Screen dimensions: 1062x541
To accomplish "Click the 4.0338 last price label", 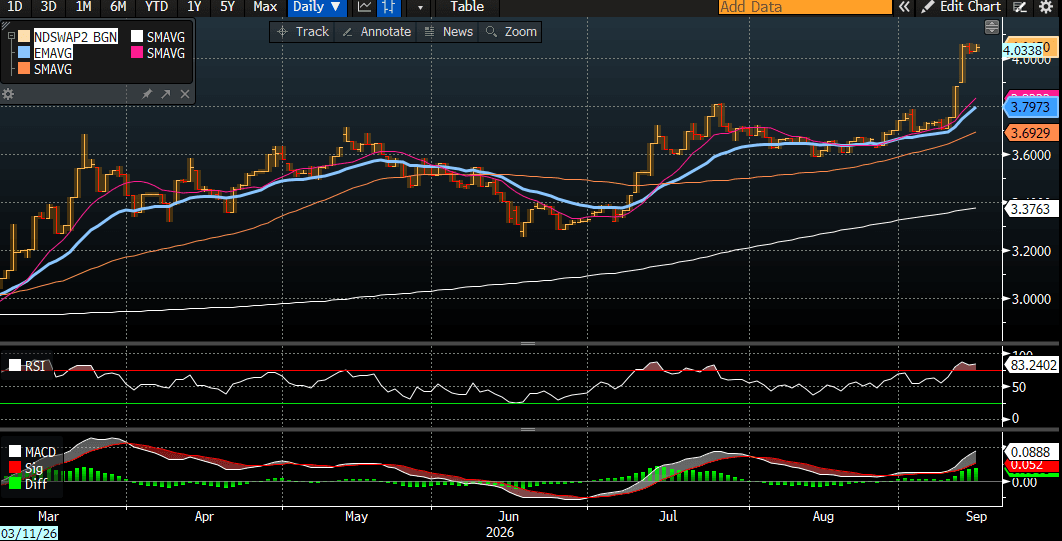I will (x=1024, y=50).
